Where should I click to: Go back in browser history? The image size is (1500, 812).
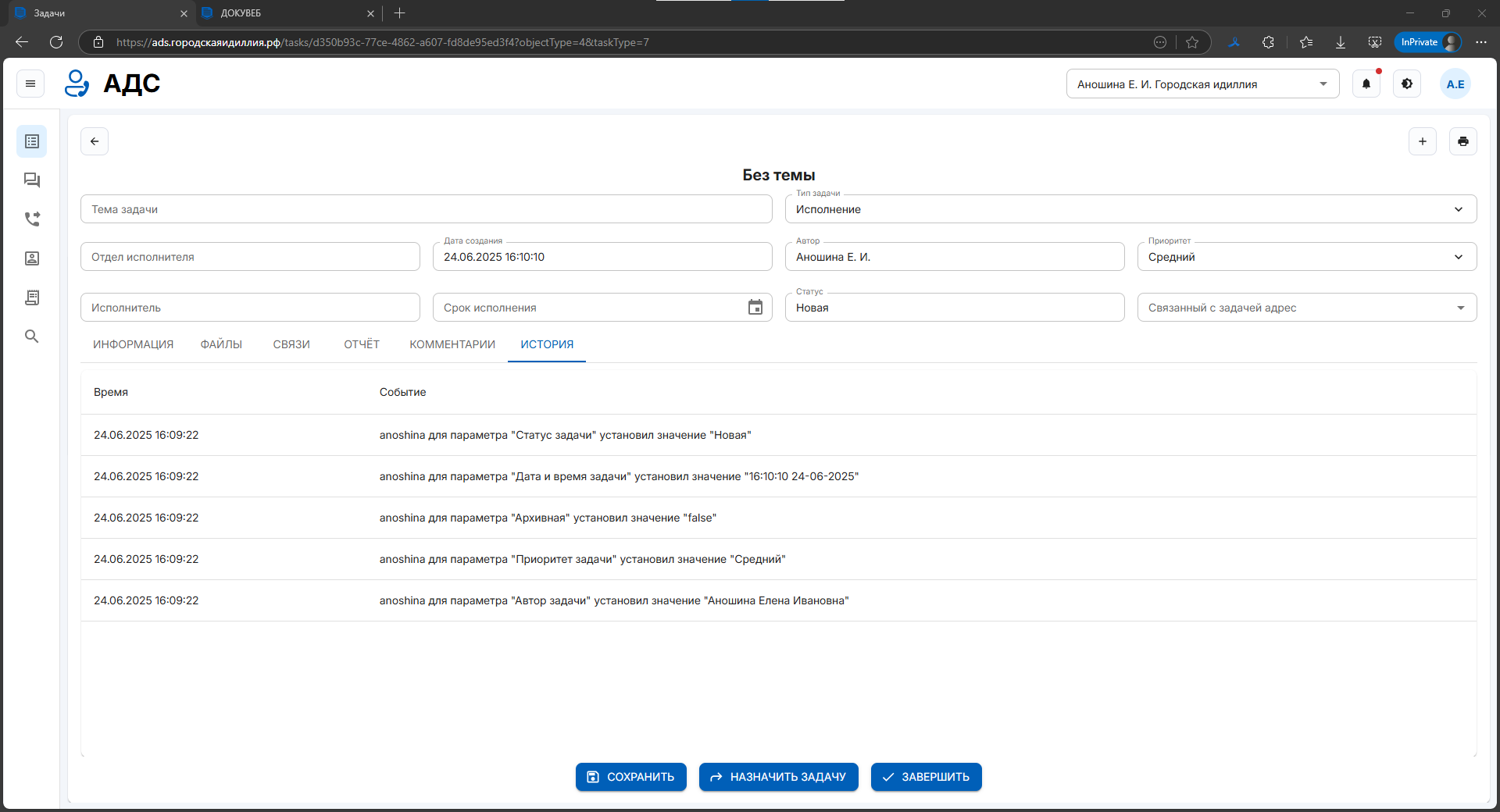[22, 42]
